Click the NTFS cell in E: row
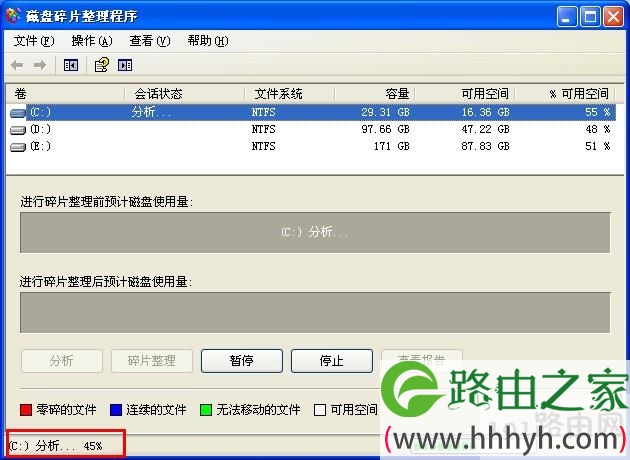 pos(264,146)
